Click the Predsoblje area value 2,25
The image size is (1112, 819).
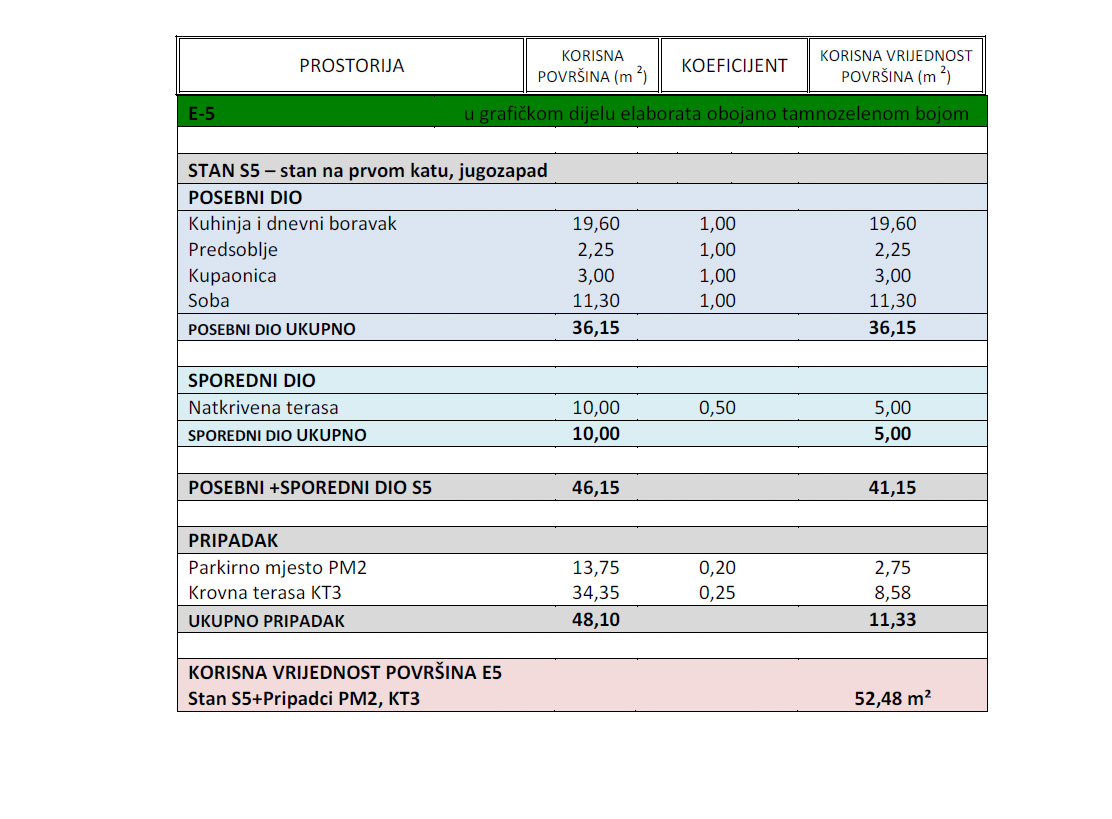pos(596,250)
